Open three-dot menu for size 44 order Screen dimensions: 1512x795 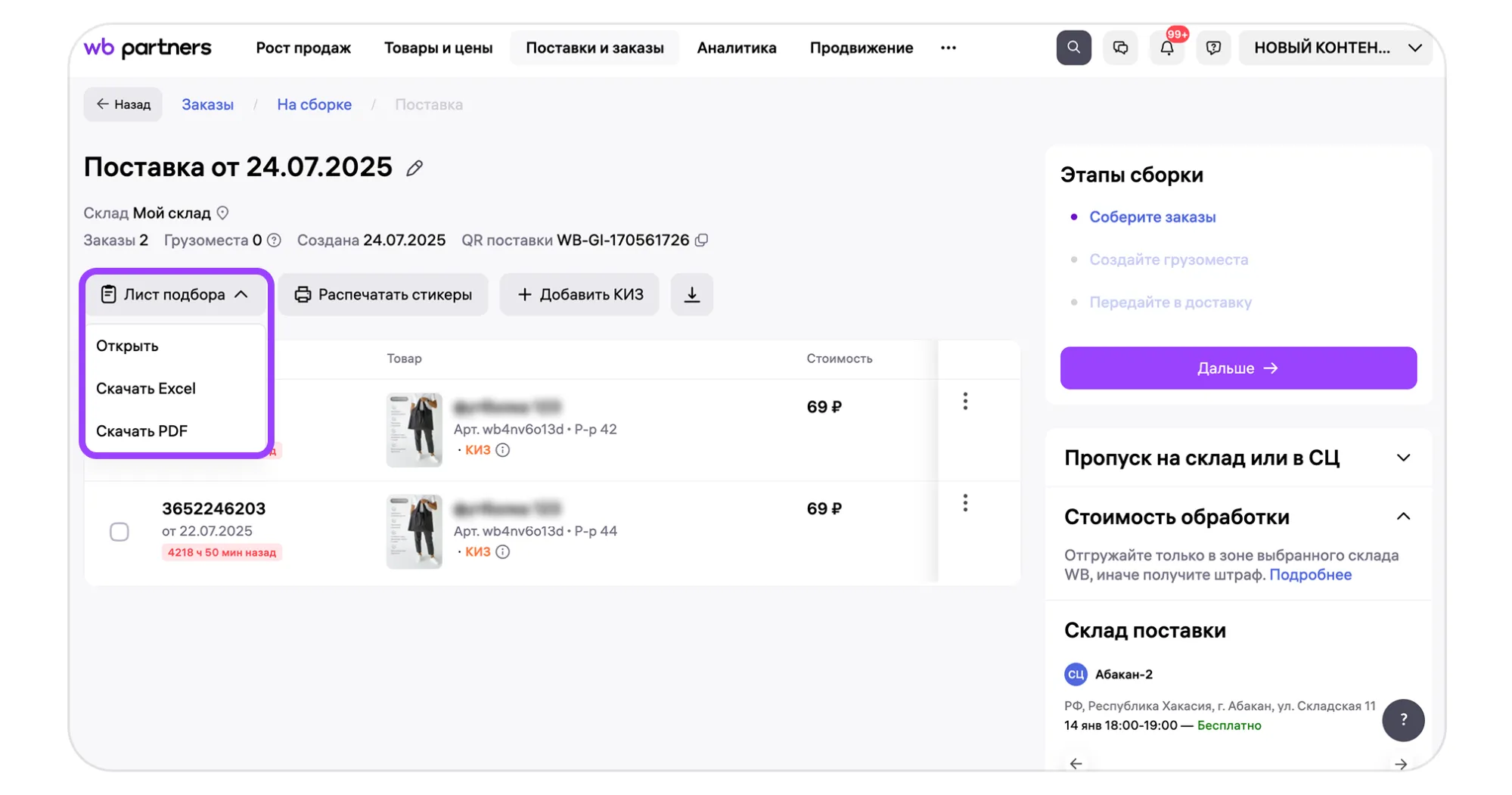[x=964, y=503]
